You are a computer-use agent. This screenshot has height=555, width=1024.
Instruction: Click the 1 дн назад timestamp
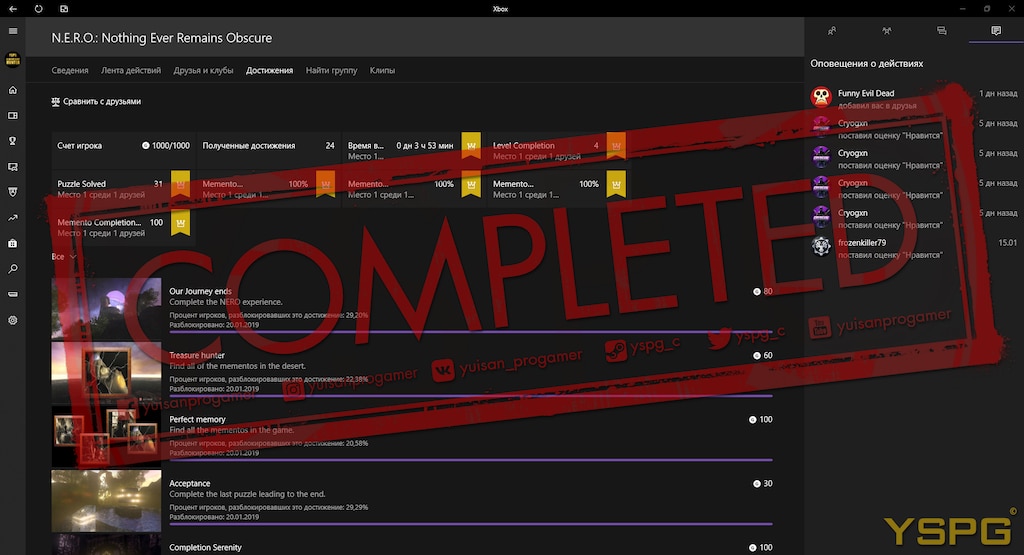click(x=998, y=93)
